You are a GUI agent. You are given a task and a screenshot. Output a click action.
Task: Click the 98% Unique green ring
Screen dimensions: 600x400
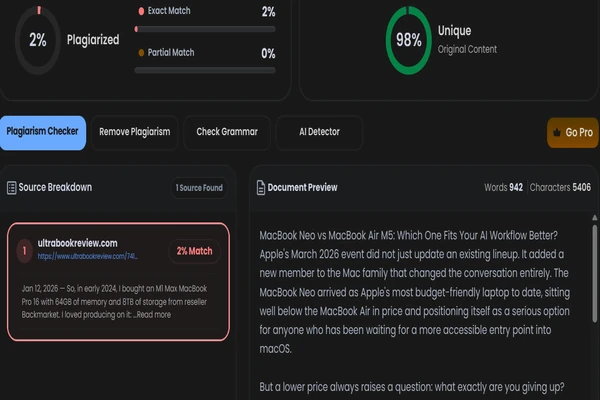(408, 40)
